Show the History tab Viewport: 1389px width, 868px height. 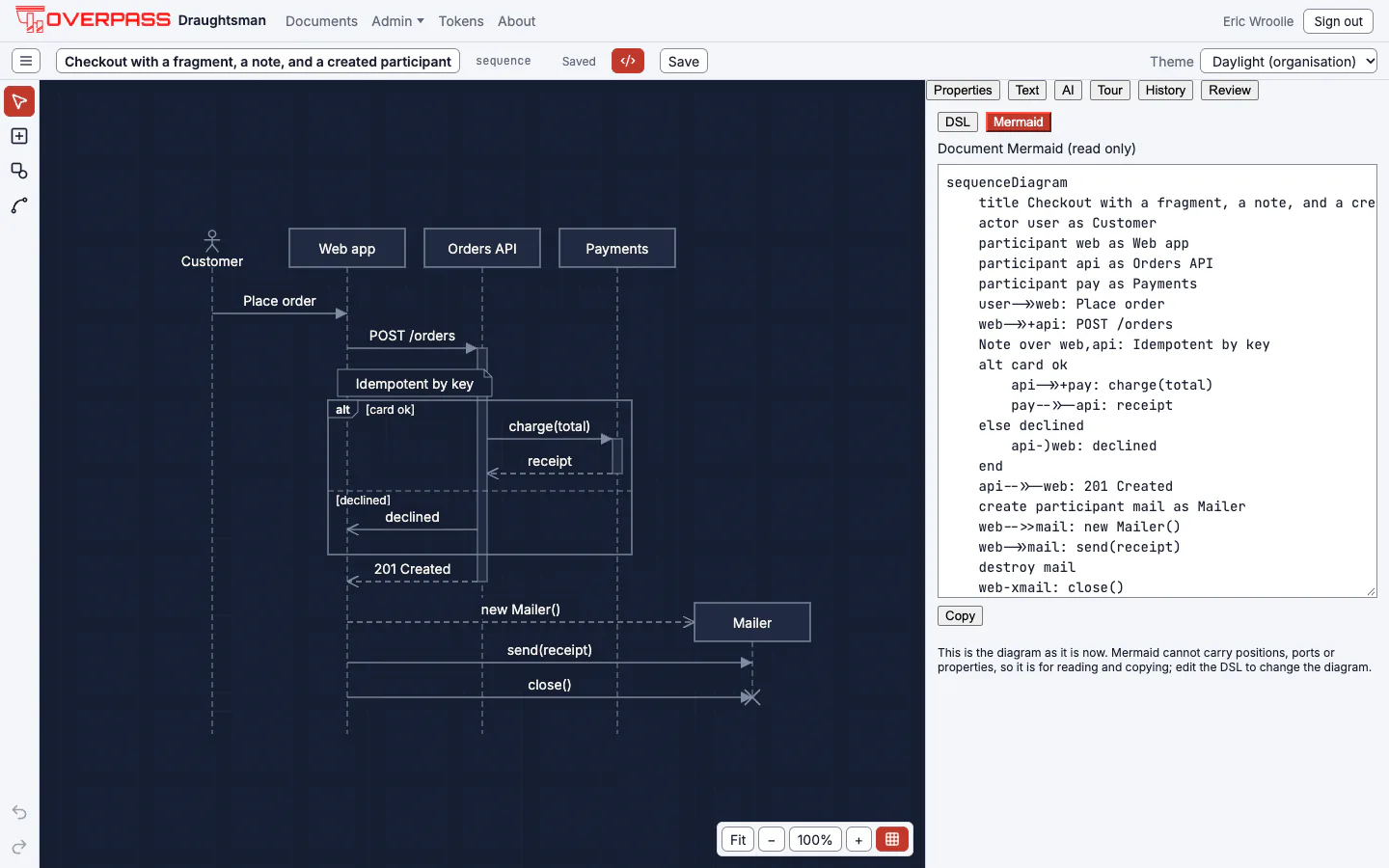1165,90
